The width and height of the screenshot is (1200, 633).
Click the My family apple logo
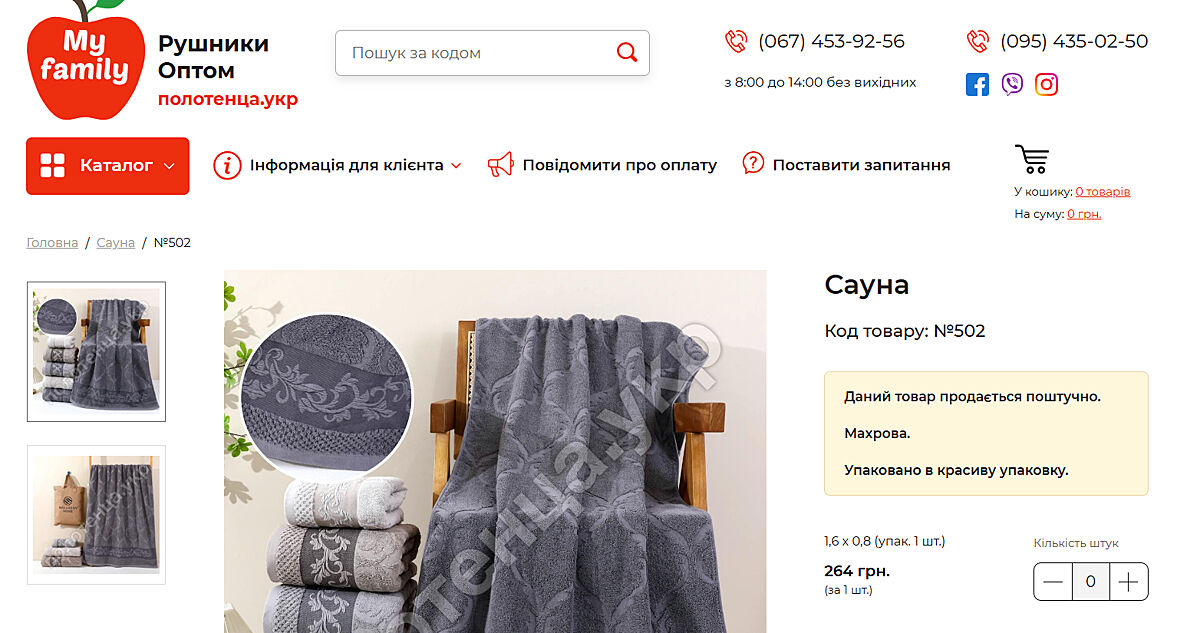pyautogui.click(x=84, y=60)
